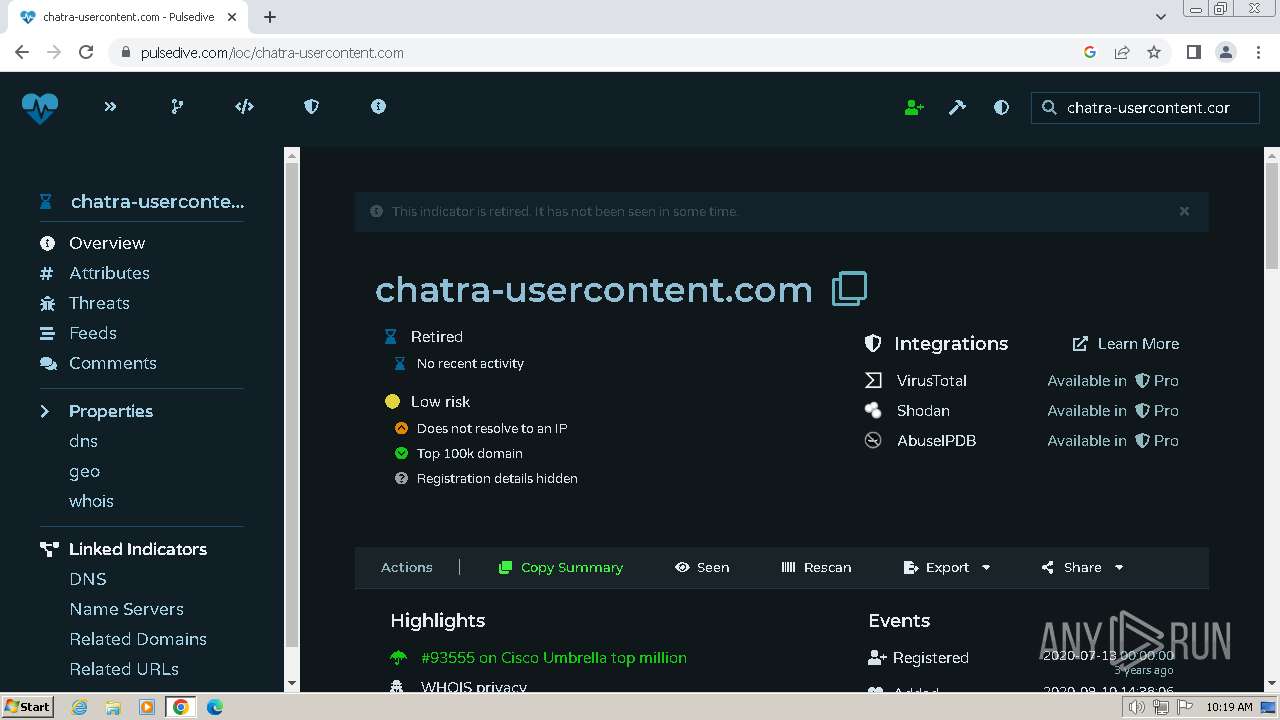The width and height of the screenshot is (1280, 720).
Task: Click the Pulsedive heartbeat logo
Action: pyautogui.click(x=40, y=107)
